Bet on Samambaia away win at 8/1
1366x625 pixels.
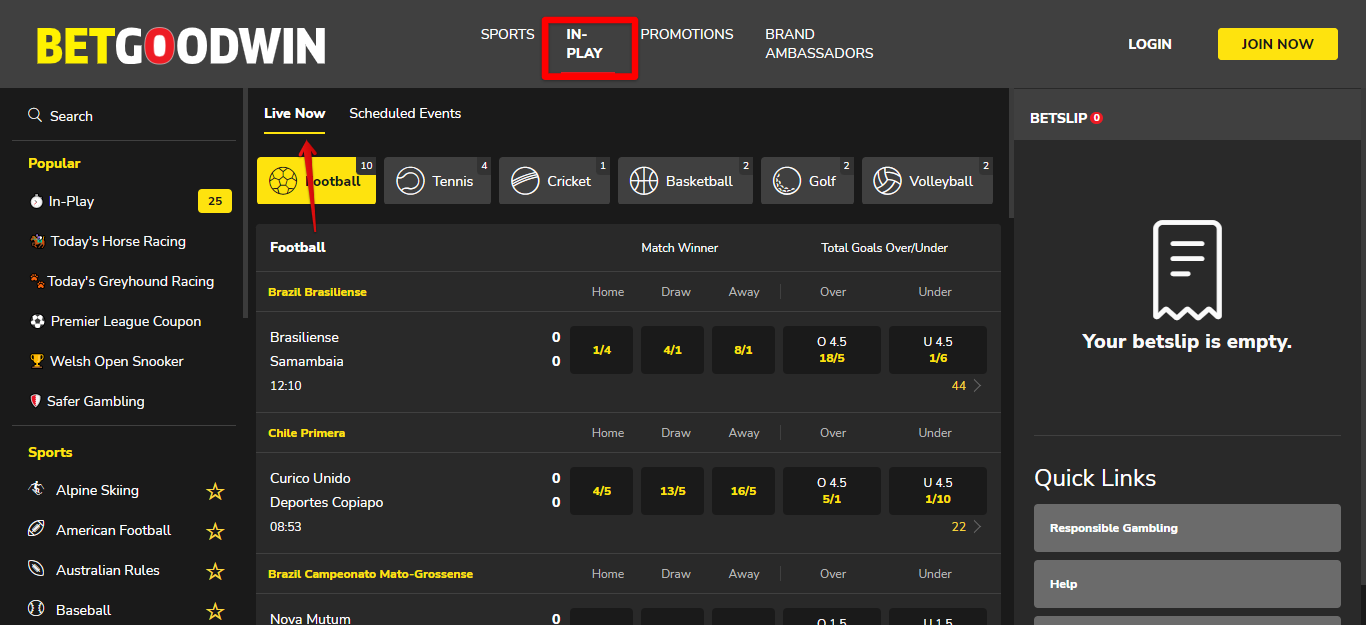click(743, 350)
